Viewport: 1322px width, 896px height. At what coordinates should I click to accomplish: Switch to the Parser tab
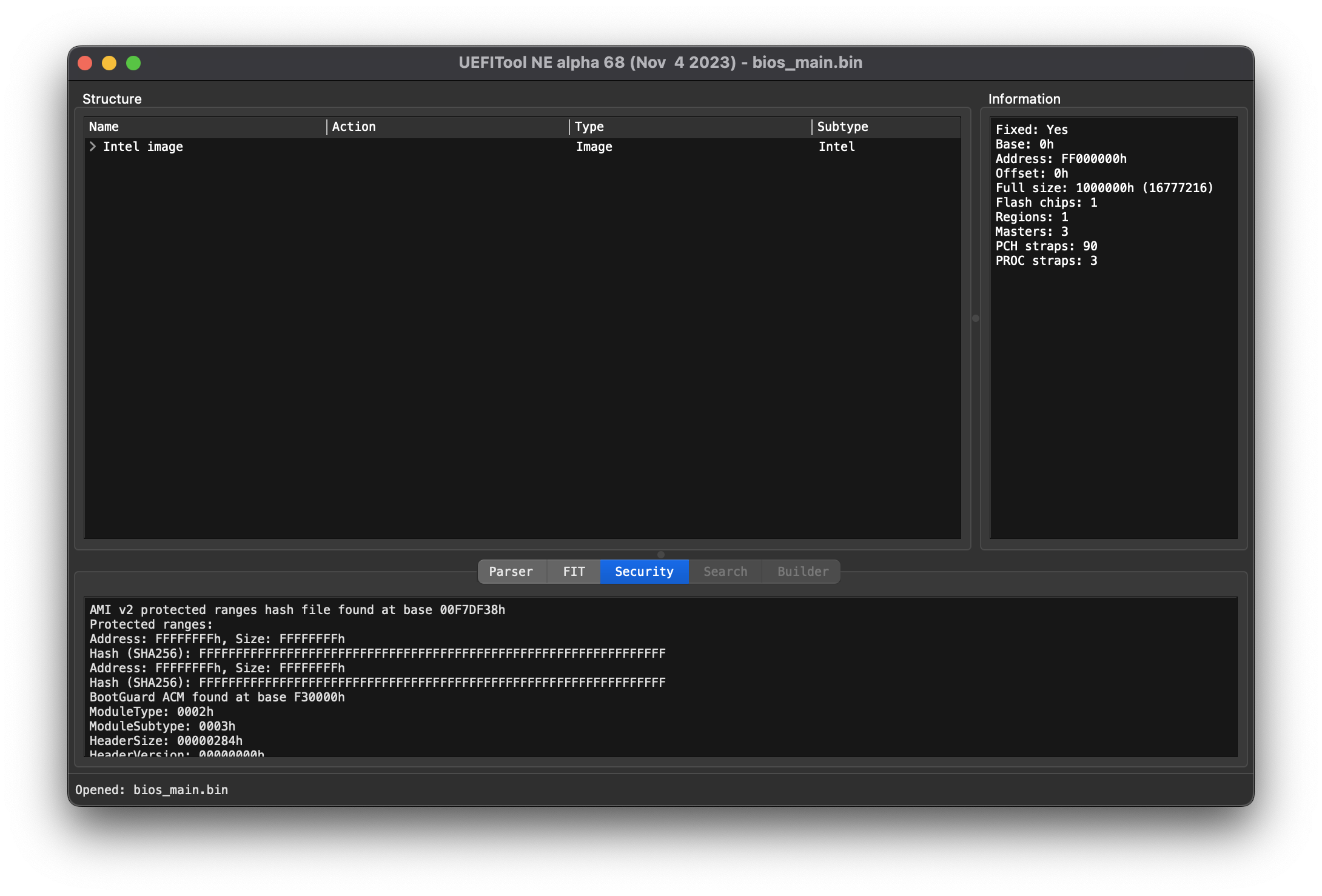(511, 572)
